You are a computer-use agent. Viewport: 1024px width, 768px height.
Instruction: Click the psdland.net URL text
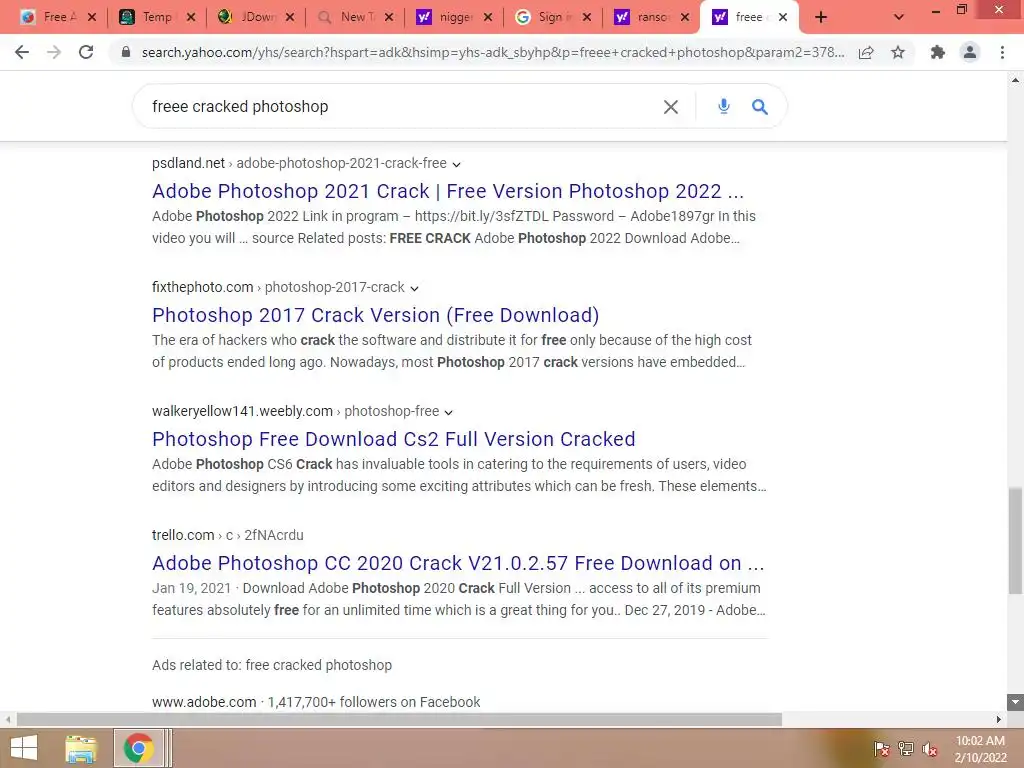pyautogui.click(x=188, y=163)
